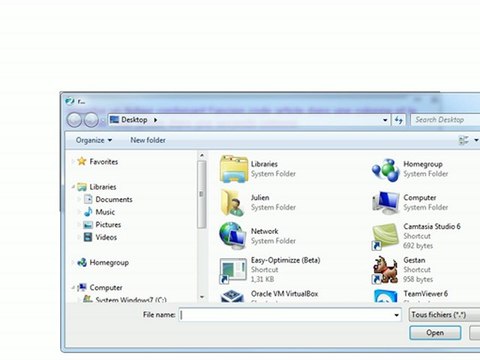Click the Desktop breadcrumb arrow
480x360 pixels.
[155, 120]
